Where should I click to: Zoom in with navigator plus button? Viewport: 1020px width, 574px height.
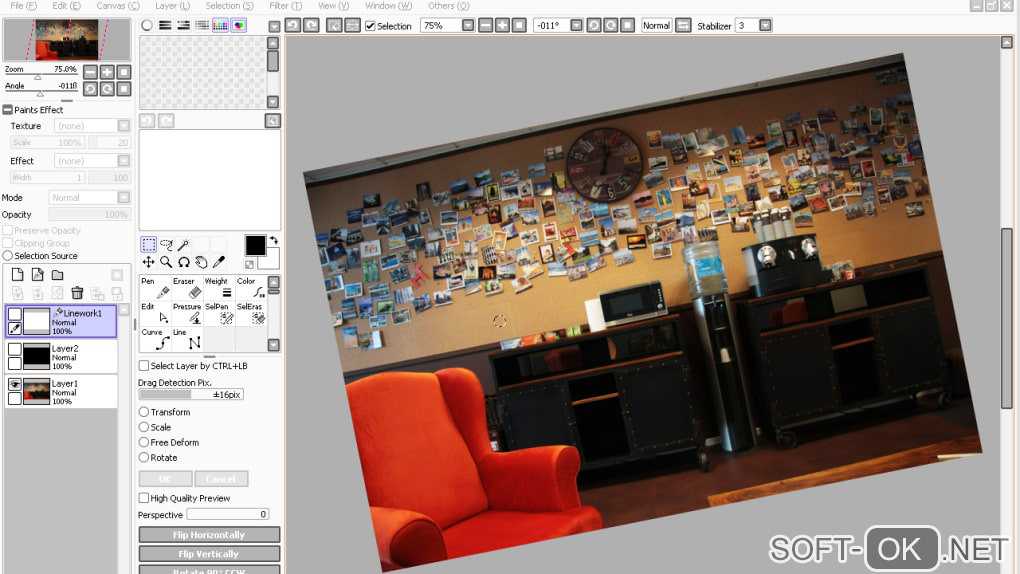click(x=107, y=72)
